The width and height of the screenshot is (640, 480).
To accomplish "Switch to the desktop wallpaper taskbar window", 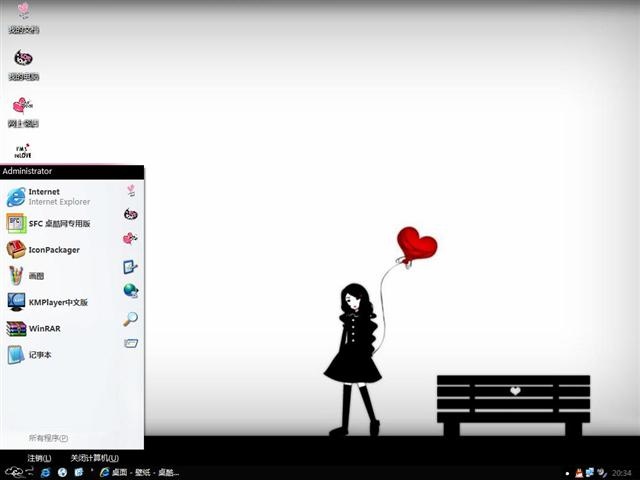I will 140,473.
